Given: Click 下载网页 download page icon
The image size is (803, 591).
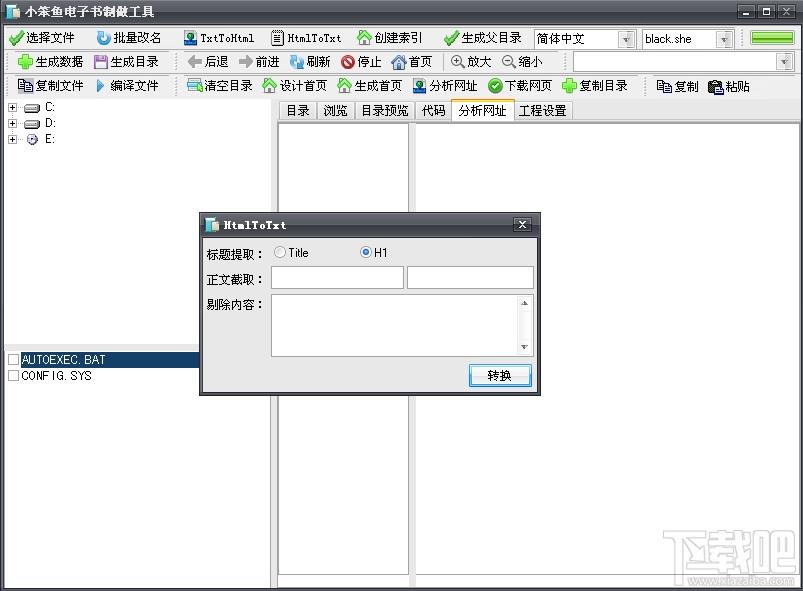Looking at the screenshot, I should (x=495, y=86).
